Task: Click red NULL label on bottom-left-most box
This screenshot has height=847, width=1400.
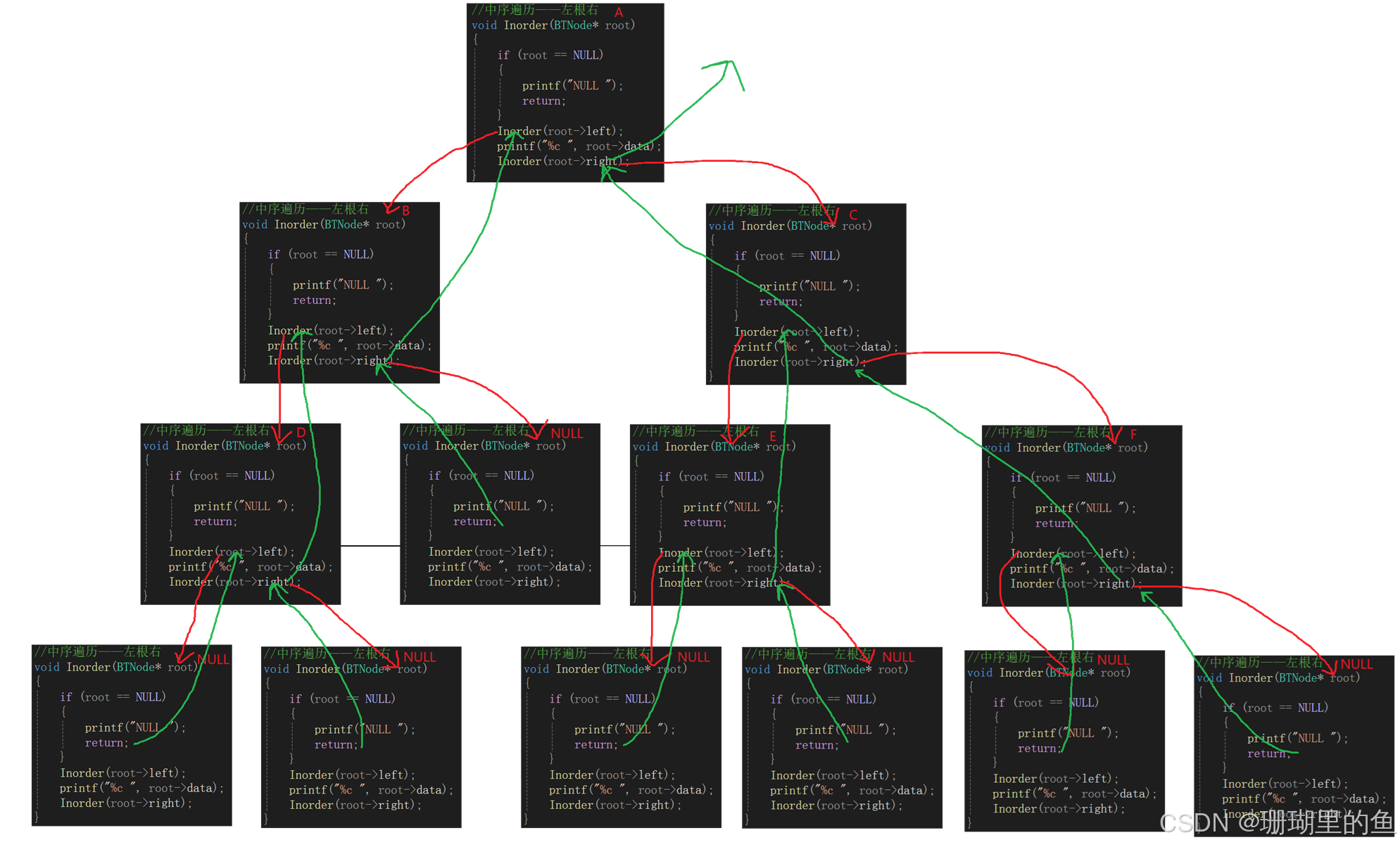Action: coord(213,659)
